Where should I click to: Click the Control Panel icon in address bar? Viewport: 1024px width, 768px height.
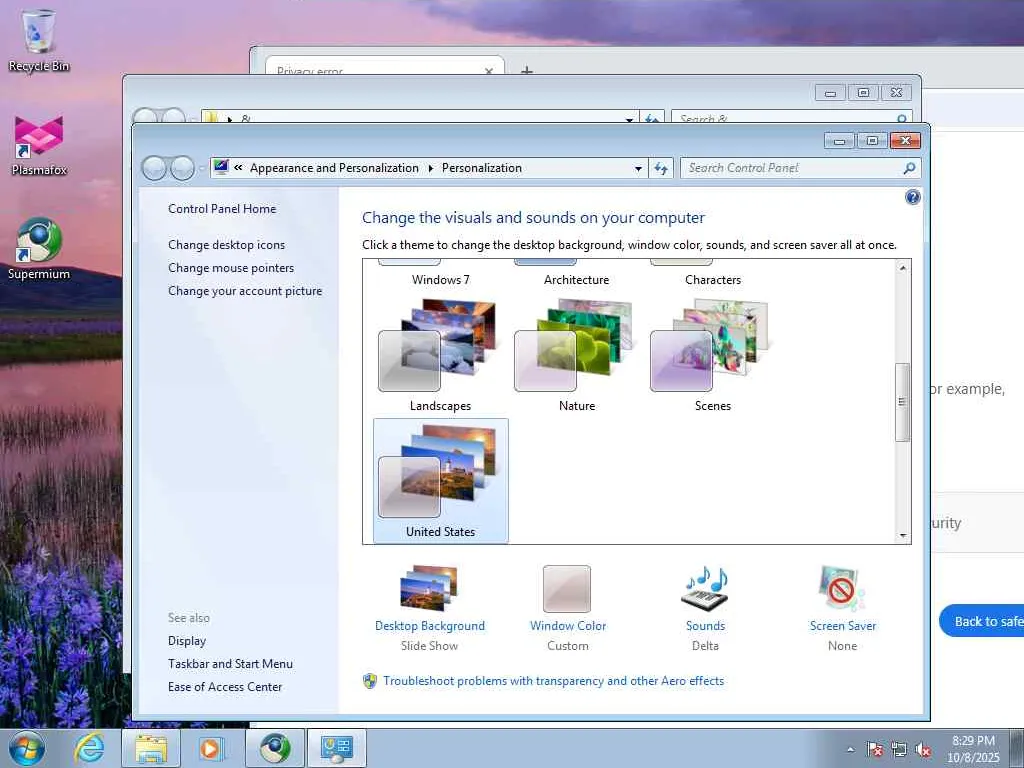click(221, 167)
